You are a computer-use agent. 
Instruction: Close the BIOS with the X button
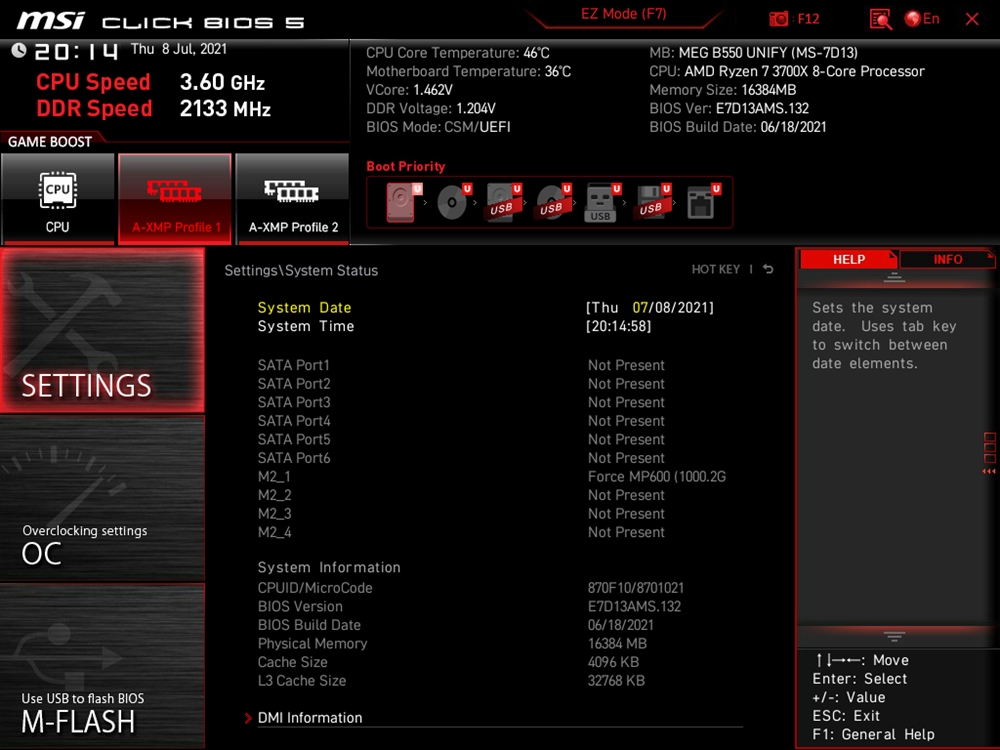pos(972,19)
